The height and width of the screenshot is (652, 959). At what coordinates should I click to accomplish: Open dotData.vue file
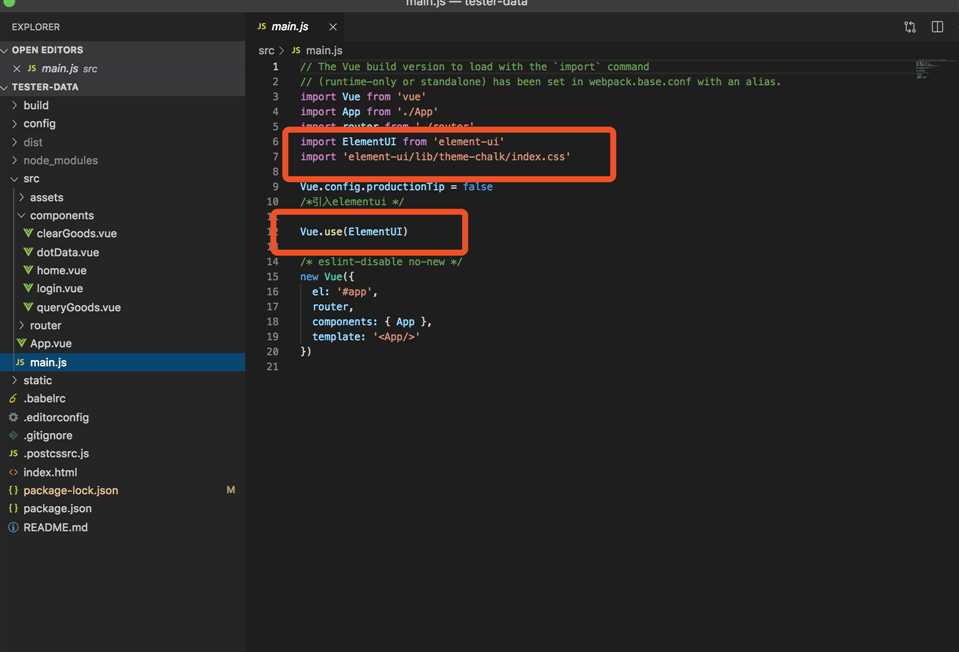122,252
